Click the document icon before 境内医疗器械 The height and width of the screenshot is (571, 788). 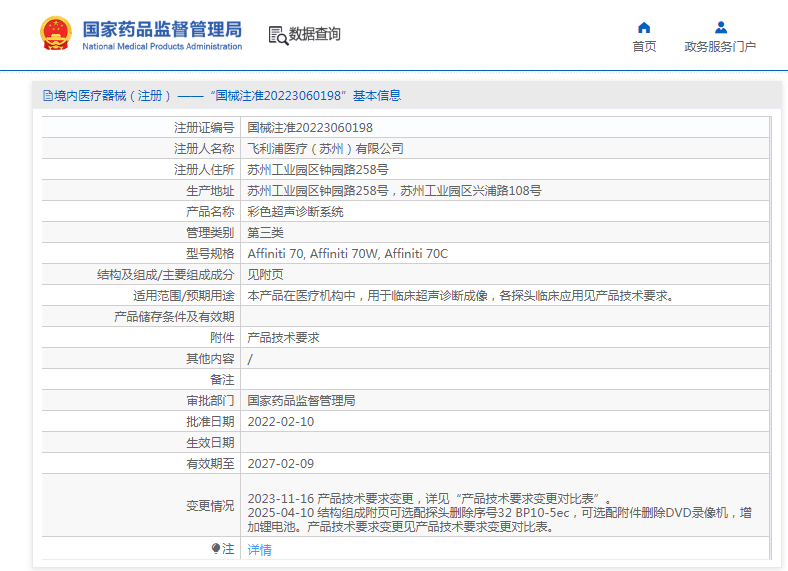point(47,96)
